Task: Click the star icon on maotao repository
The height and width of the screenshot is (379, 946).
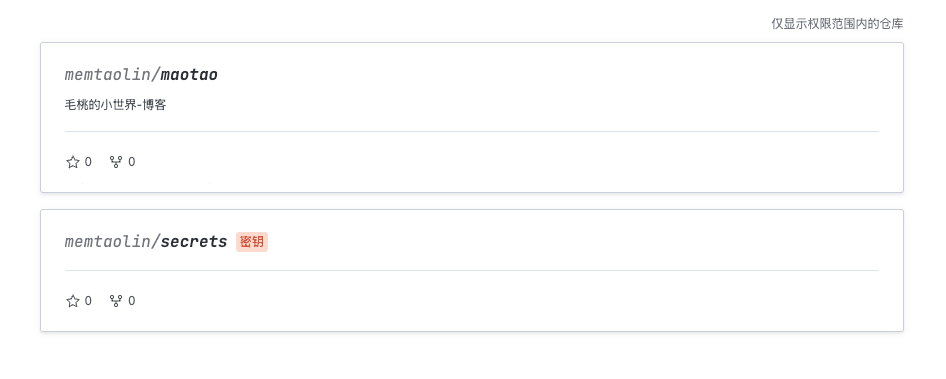Action: pyautogui.click(x=73, y=162)
